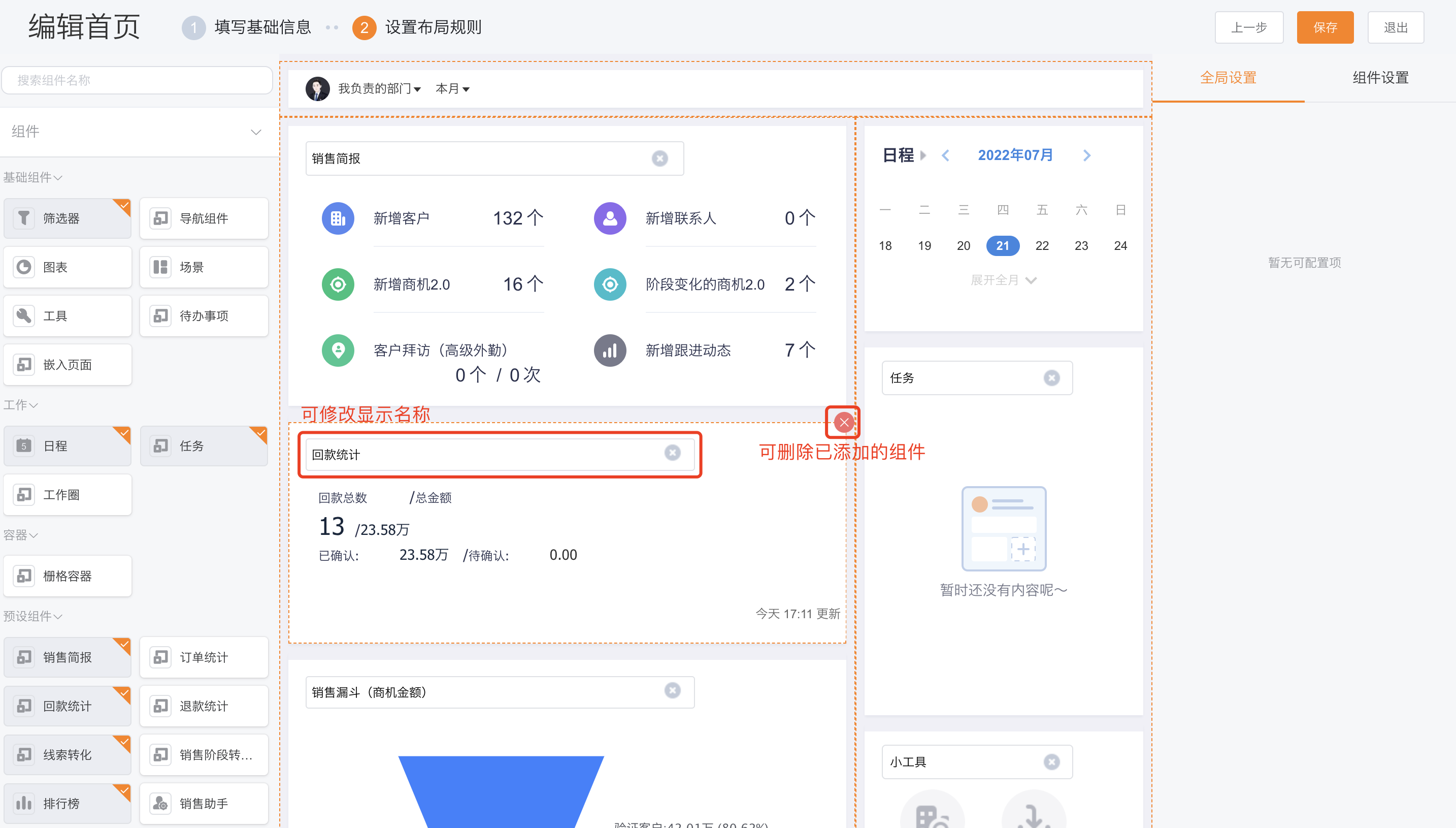Click 新增商机2.0 green target icon
This screenshot has height=828, width=1456.
tap(338, 284)
